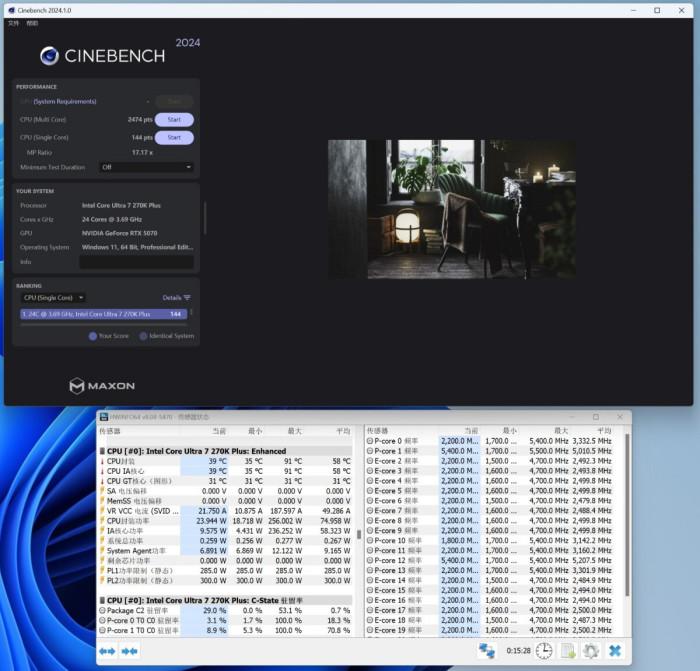
Task: Click the circle icon beside E-core 2 频率
Action: click(x=370, y=461)
